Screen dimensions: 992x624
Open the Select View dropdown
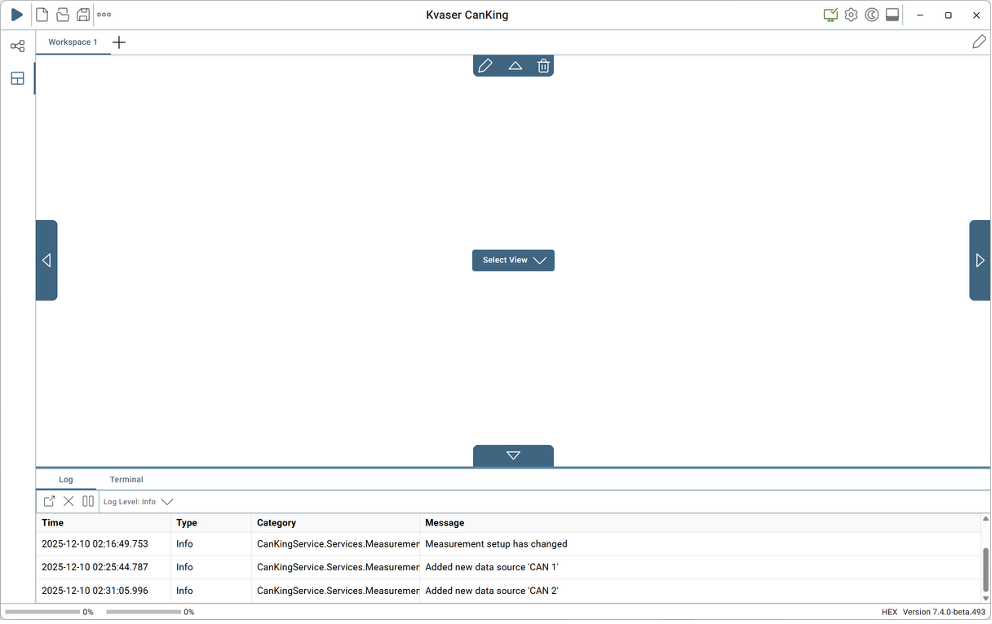click(x=513, y=260)
